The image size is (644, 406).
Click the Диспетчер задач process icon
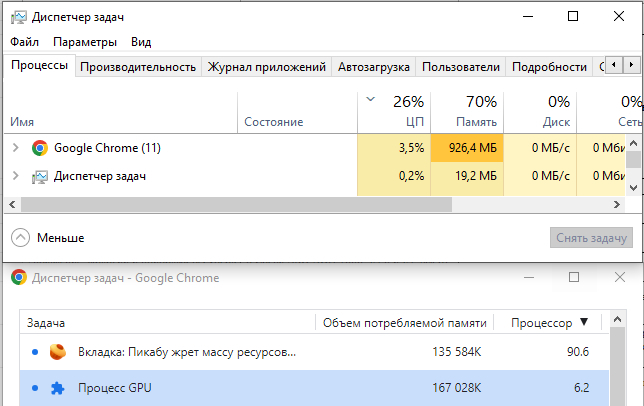[40, 176]
